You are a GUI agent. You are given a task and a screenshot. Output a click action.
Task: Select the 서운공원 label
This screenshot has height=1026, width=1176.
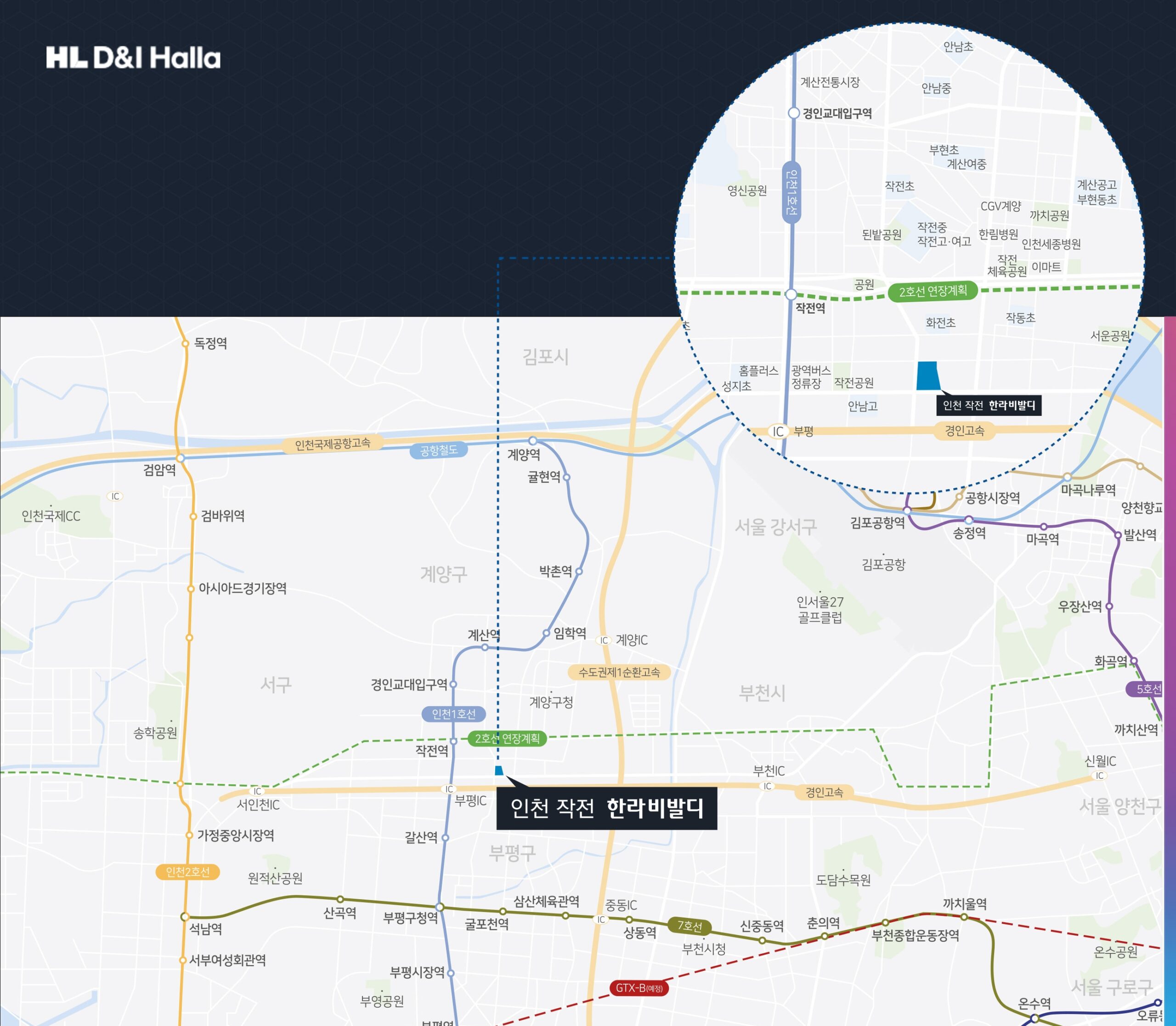pyautogui.click(x=1110, y=335)
